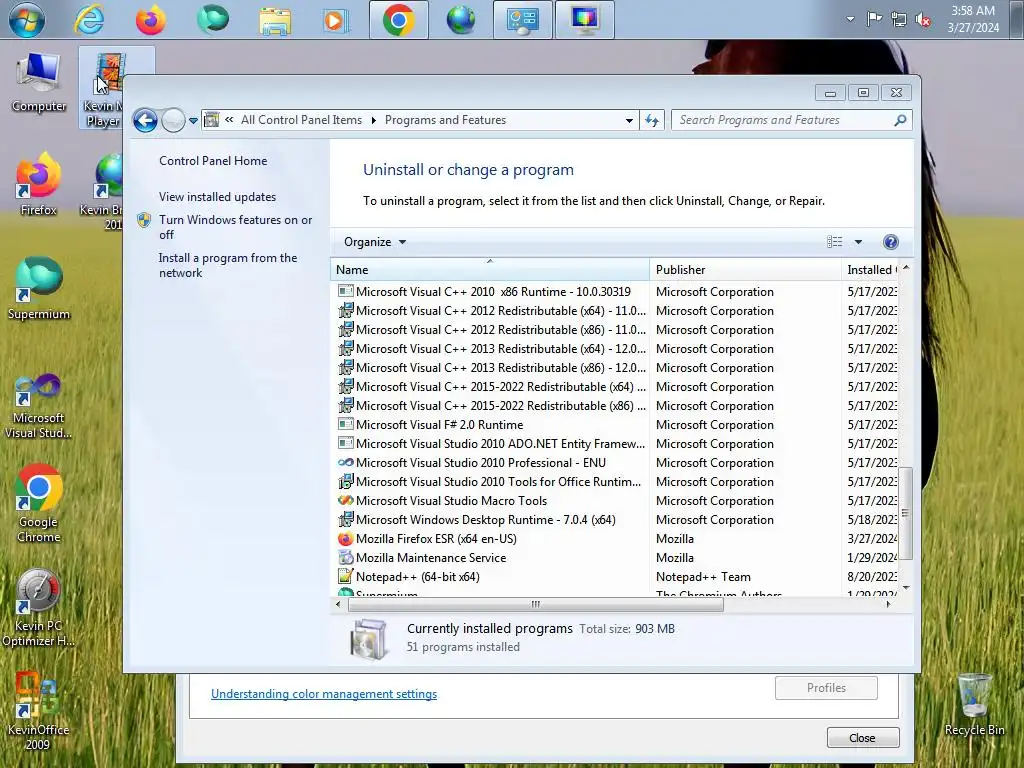
Task: Click the muted volume tray icon
Action: coord(923,20)
